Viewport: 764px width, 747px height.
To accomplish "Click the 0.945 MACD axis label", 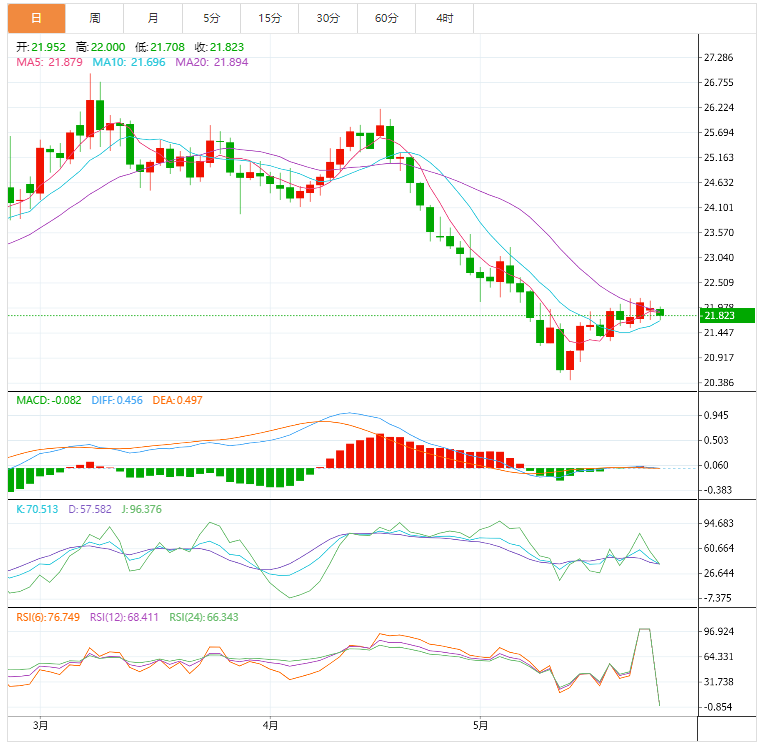I will click(716, 416).
